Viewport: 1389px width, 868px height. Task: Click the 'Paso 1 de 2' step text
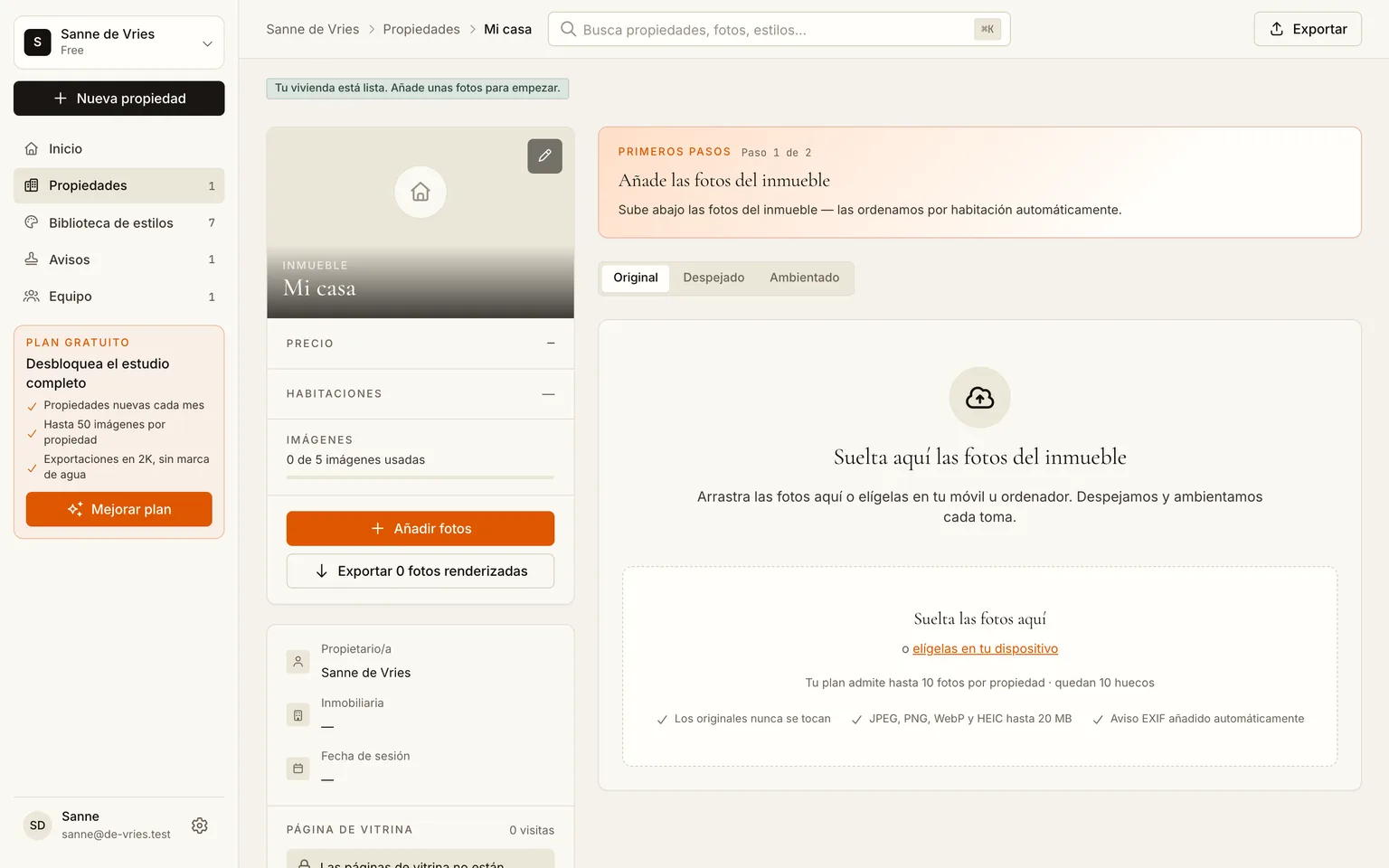777,153
